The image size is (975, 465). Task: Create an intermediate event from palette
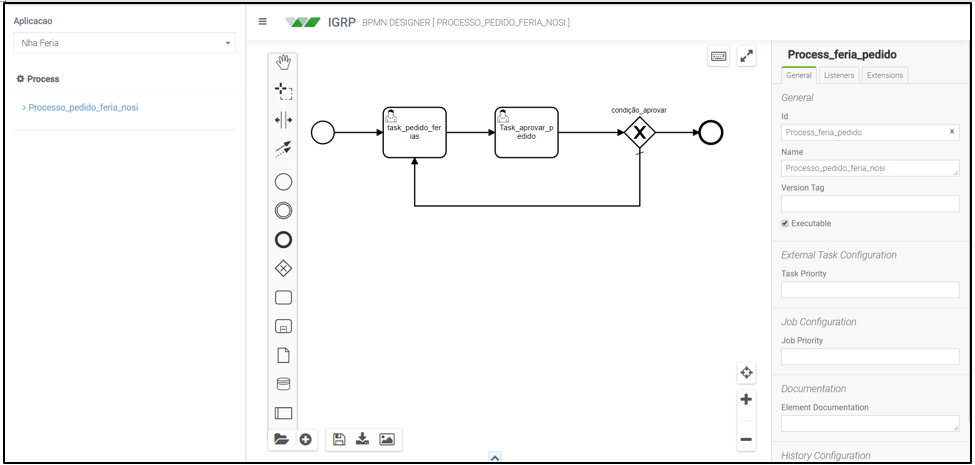[x=283, y=211]
